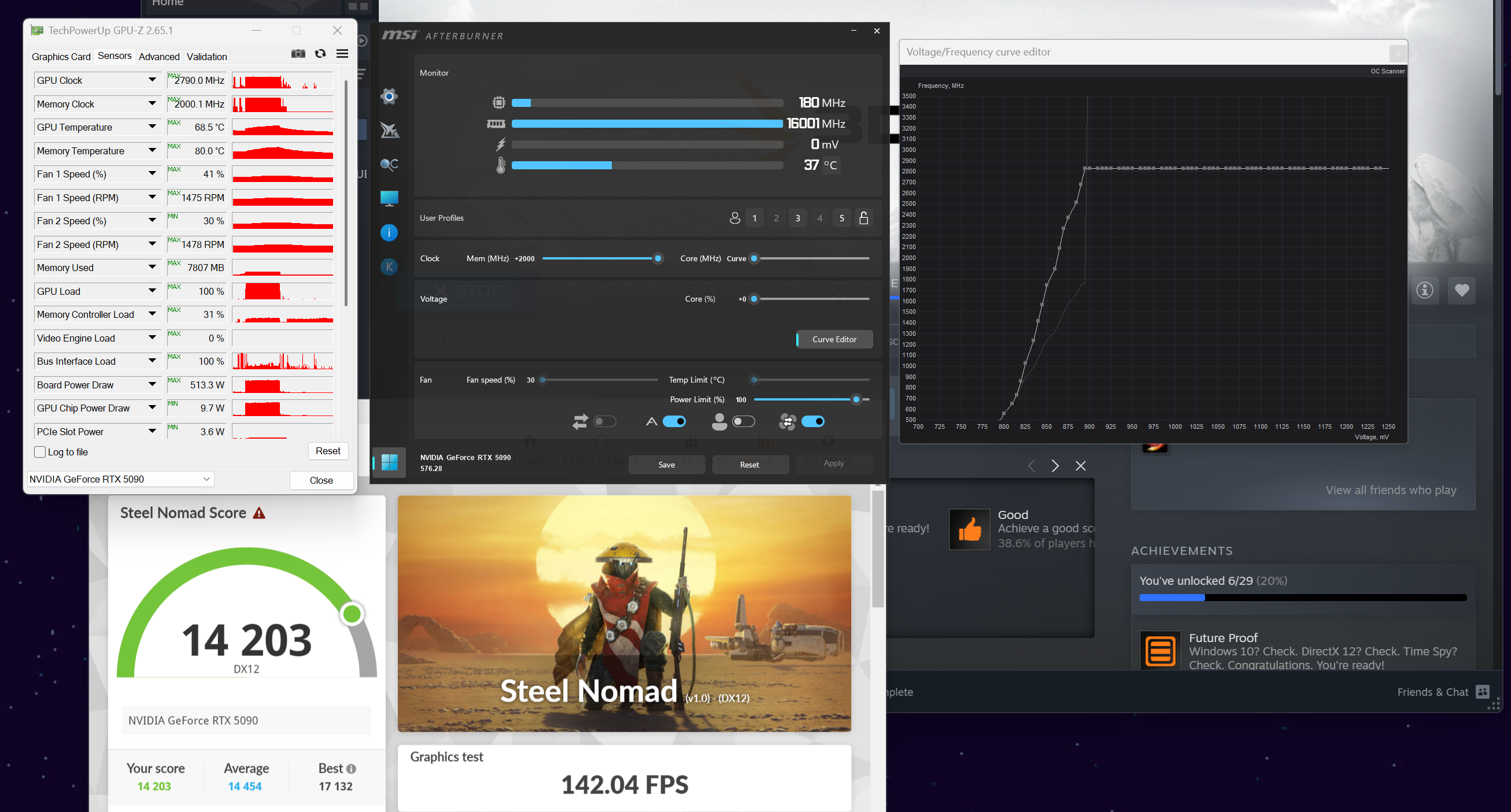Image resolution: width=1511 pixels, height=812 pixels.
Task: Expand the GPU Clock sensor dropdown
Action: [x=152, y=80]
